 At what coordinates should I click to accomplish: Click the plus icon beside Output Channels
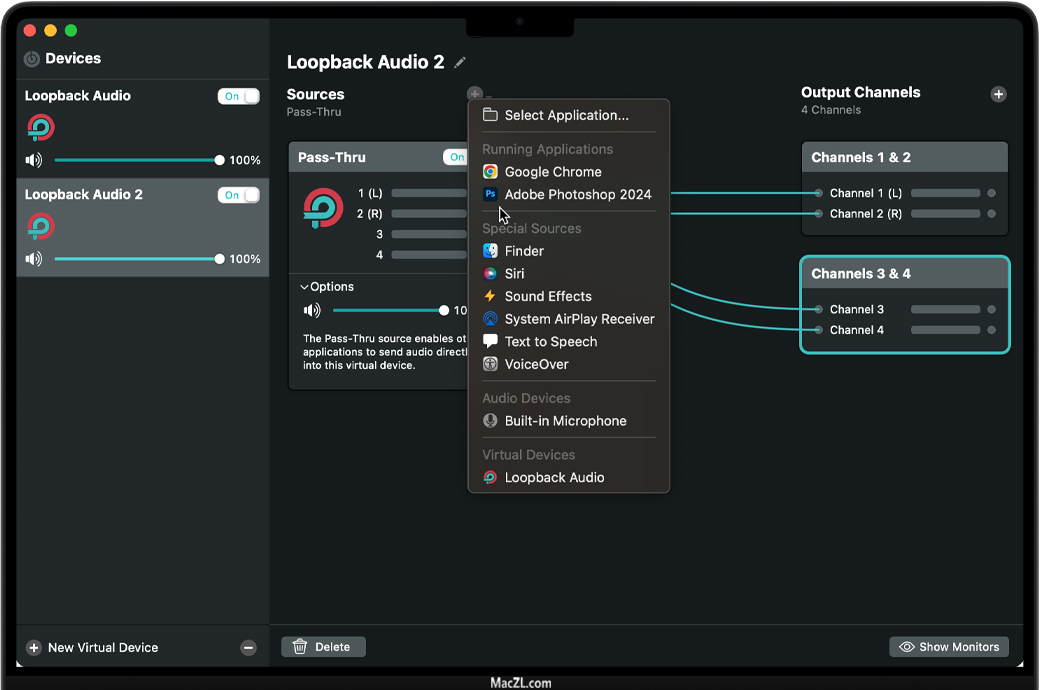(x=998, y=94)
